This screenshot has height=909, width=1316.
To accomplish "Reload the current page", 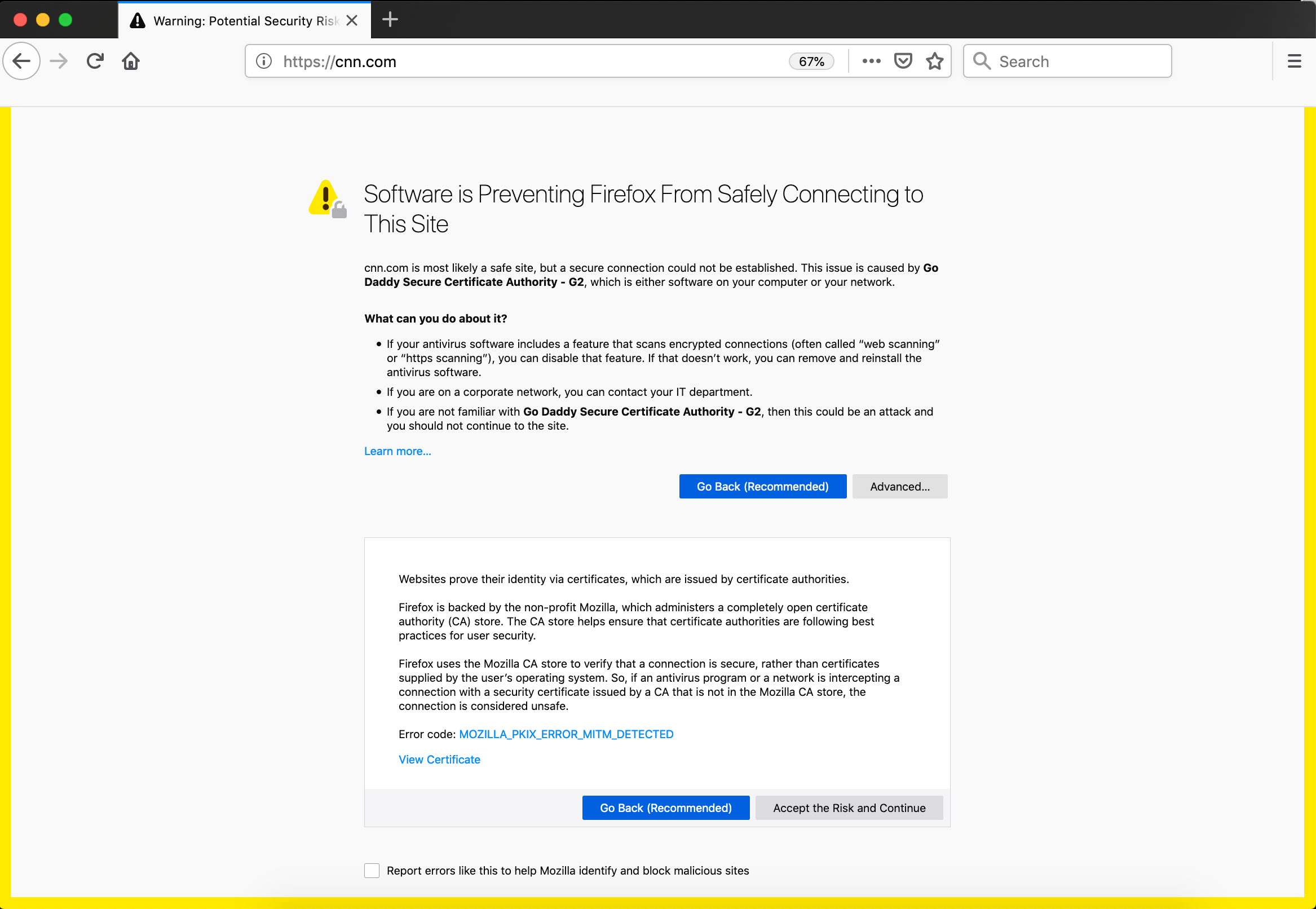I will tap(95, 61).
